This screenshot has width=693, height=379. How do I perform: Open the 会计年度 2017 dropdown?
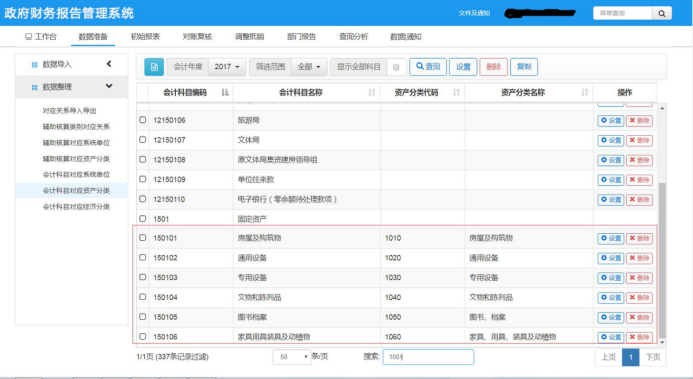pyautogui.click(x=227, y=67)
